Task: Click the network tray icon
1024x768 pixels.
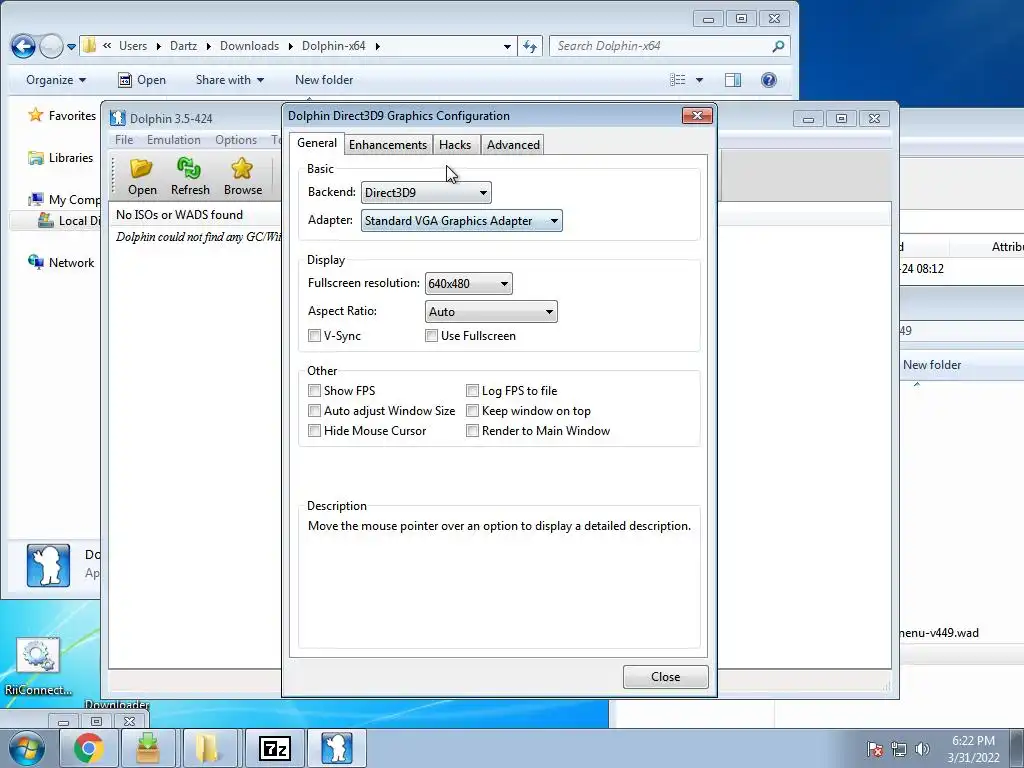Action: pos(899,749)
